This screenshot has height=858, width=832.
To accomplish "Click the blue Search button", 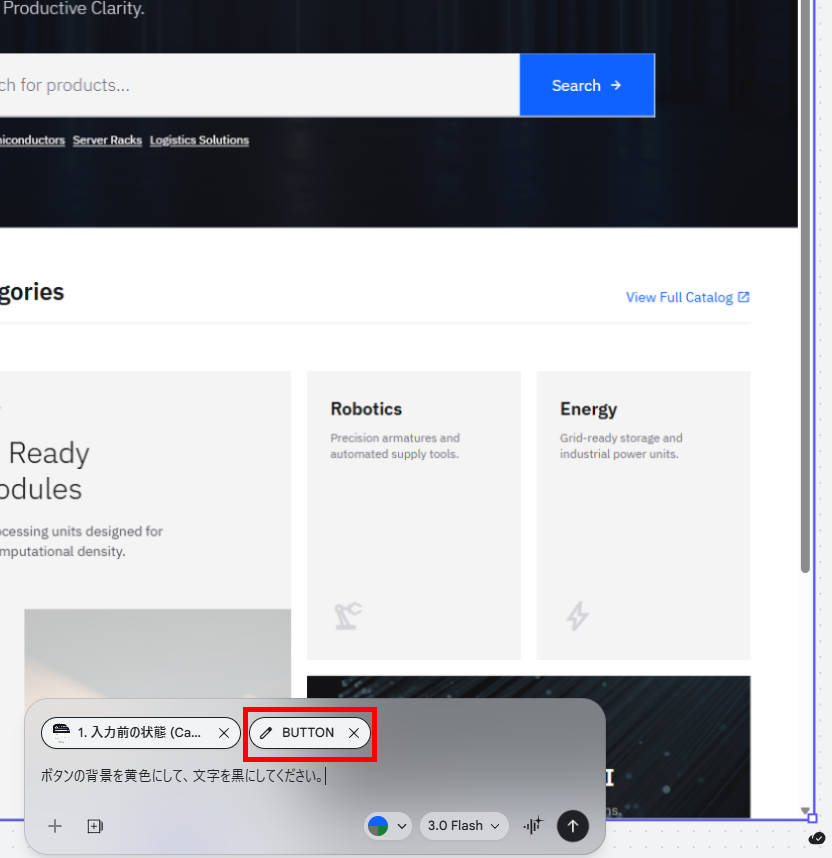I will point(587,85).
